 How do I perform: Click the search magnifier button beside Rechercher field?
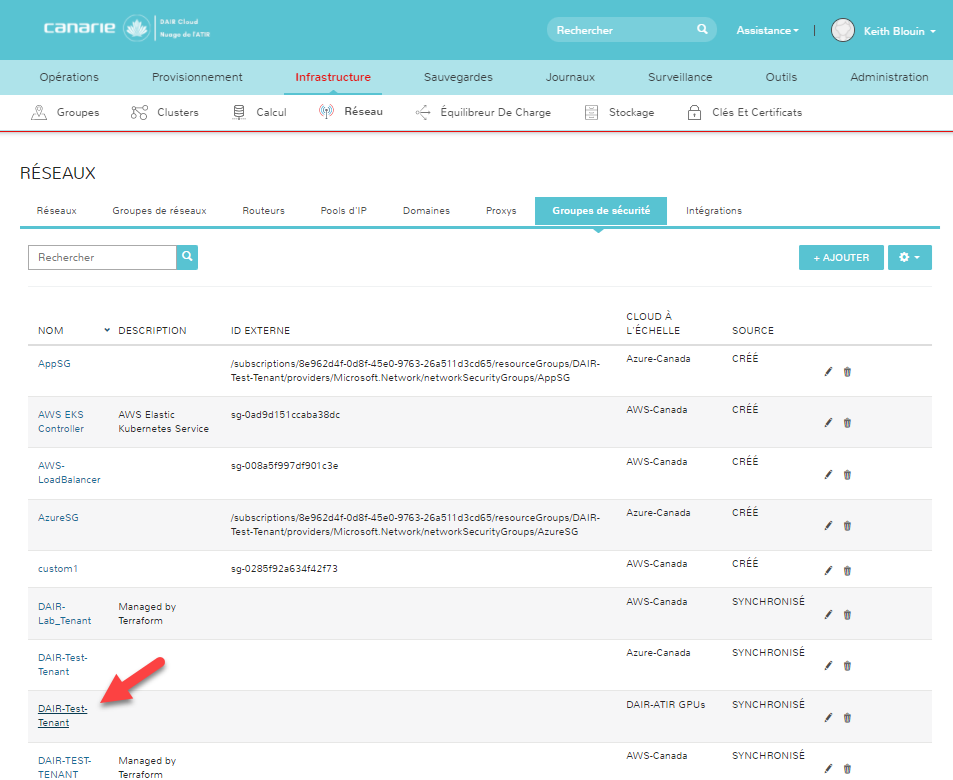[187, 258]
